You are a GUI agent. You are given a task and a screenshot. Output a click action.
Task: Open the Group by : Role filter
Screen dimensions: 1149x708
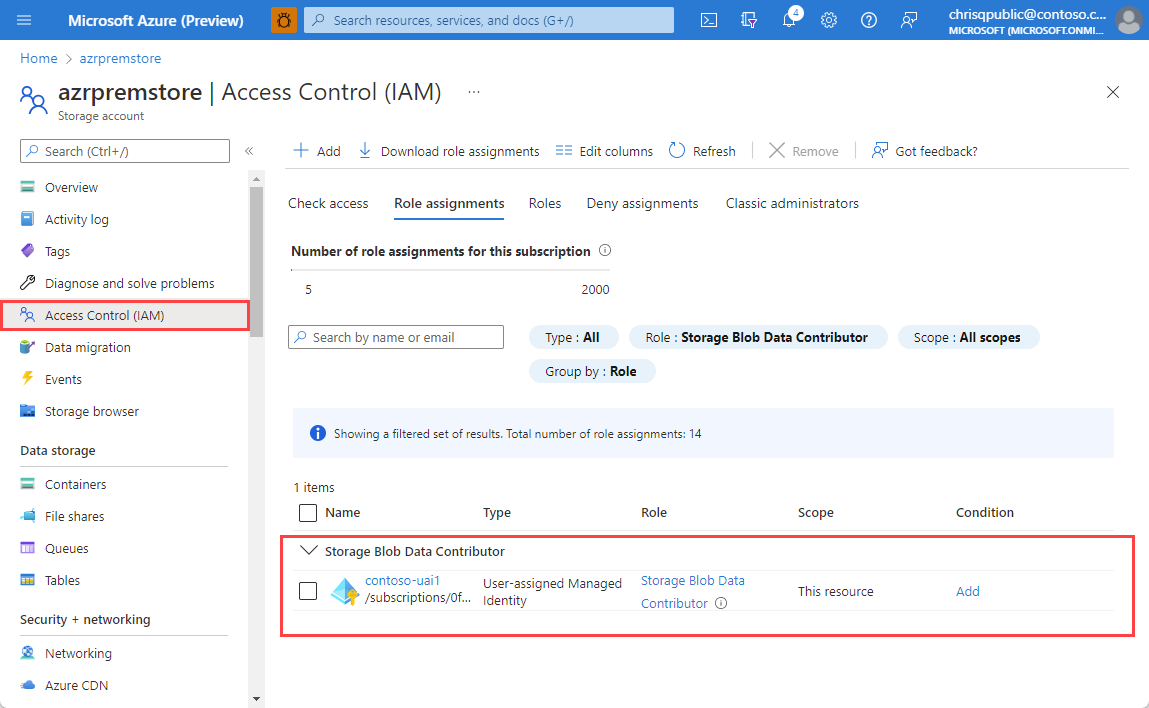point(592,371)
